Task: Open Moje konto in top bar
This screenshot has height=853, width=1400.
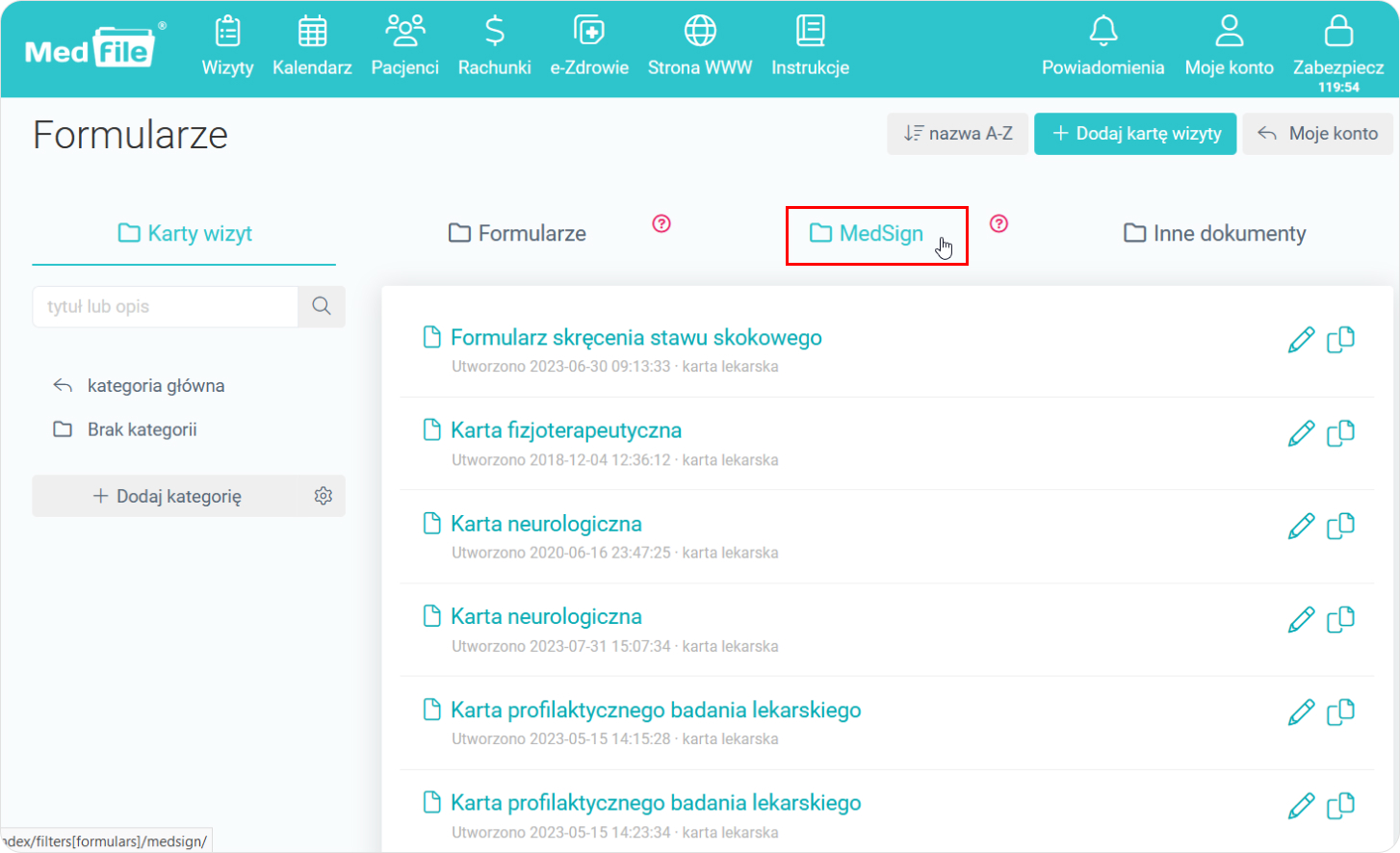Action: tap(1229, 46)
